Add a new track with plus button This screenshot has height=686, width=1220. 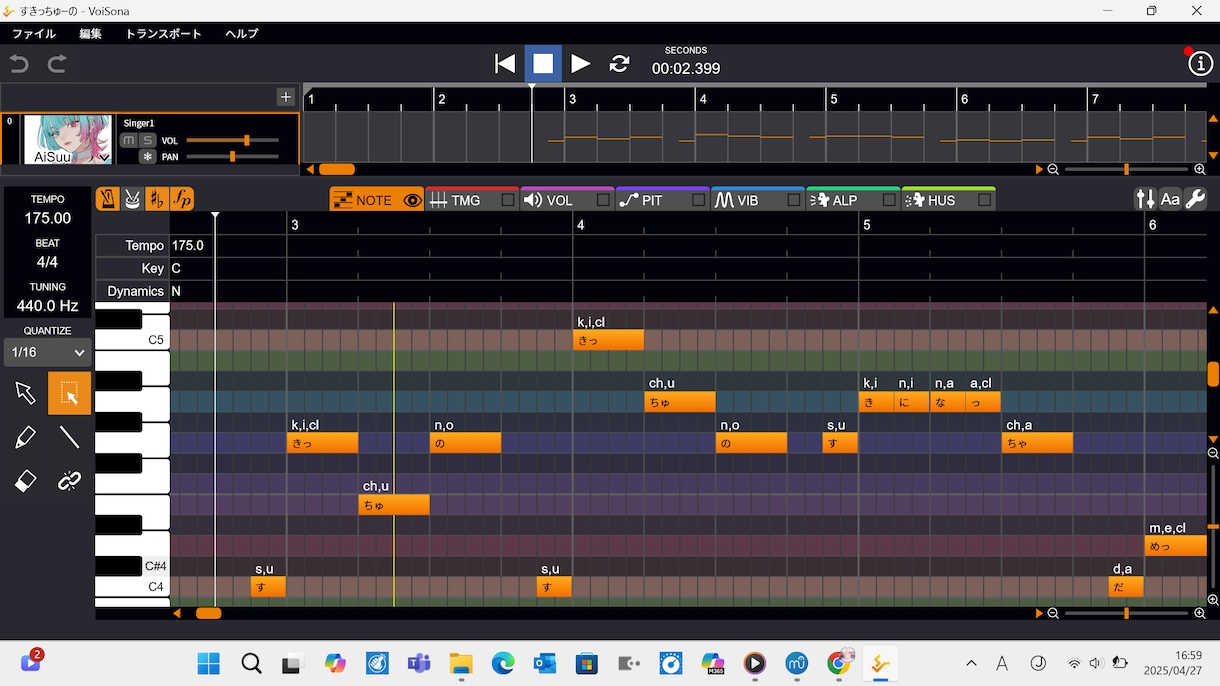coord(286,97)
